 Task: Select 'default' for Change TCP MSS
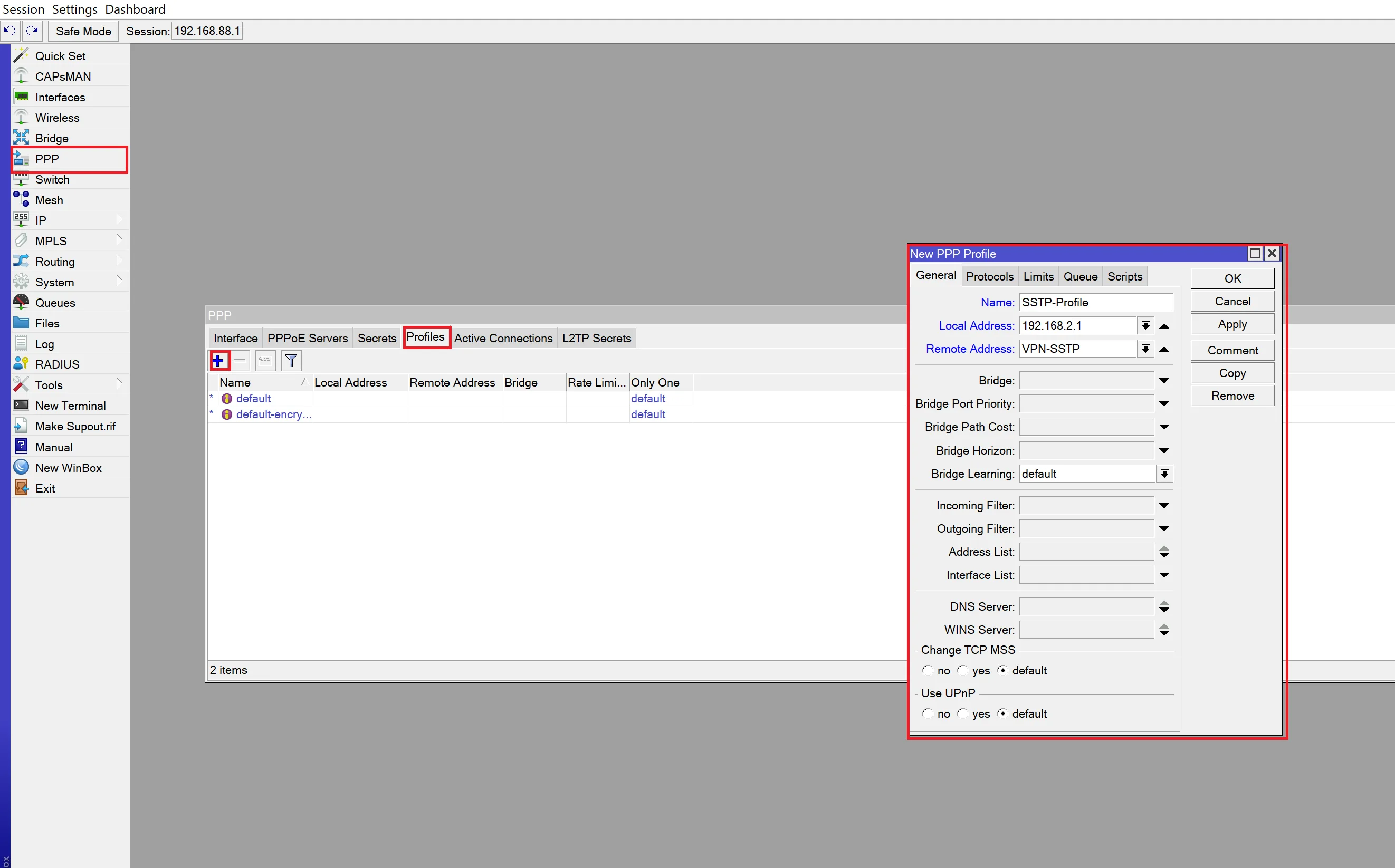(x=1003, y=670)
